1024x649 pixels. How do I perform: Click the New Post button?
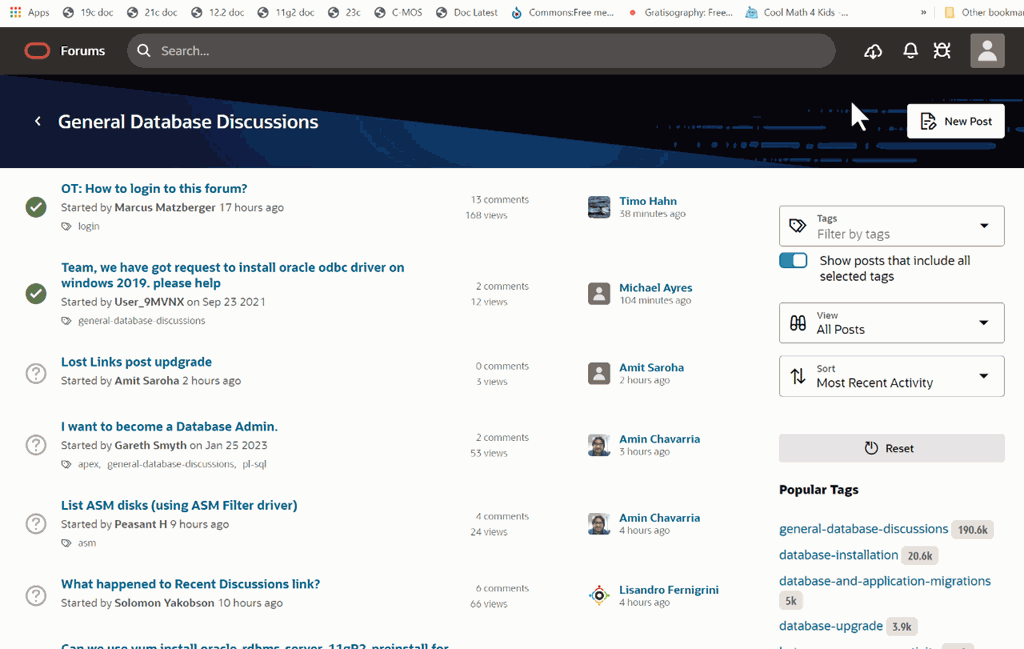pos(955,120)
